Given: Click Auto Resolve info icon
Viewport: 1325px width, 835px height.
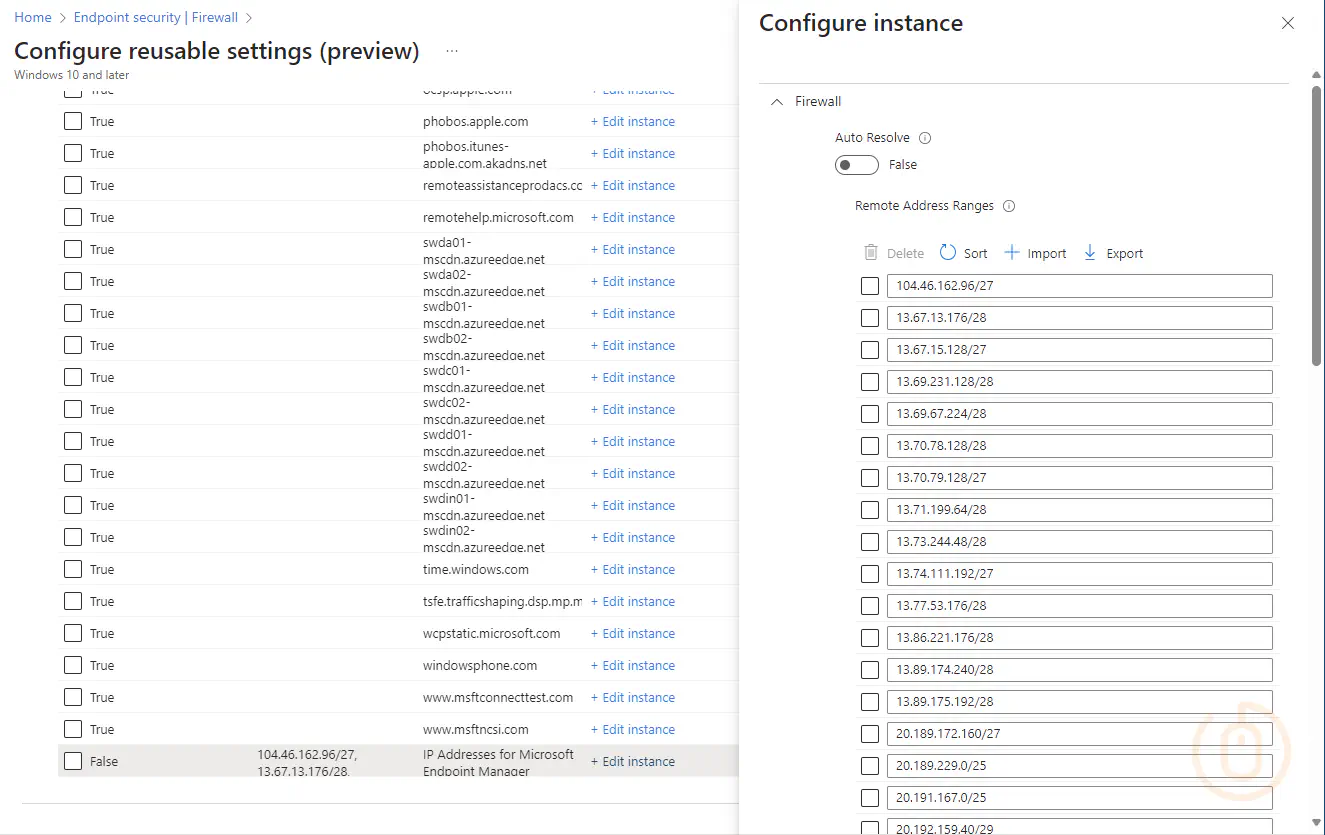Looking at the screenshot, I should (925, 138).
